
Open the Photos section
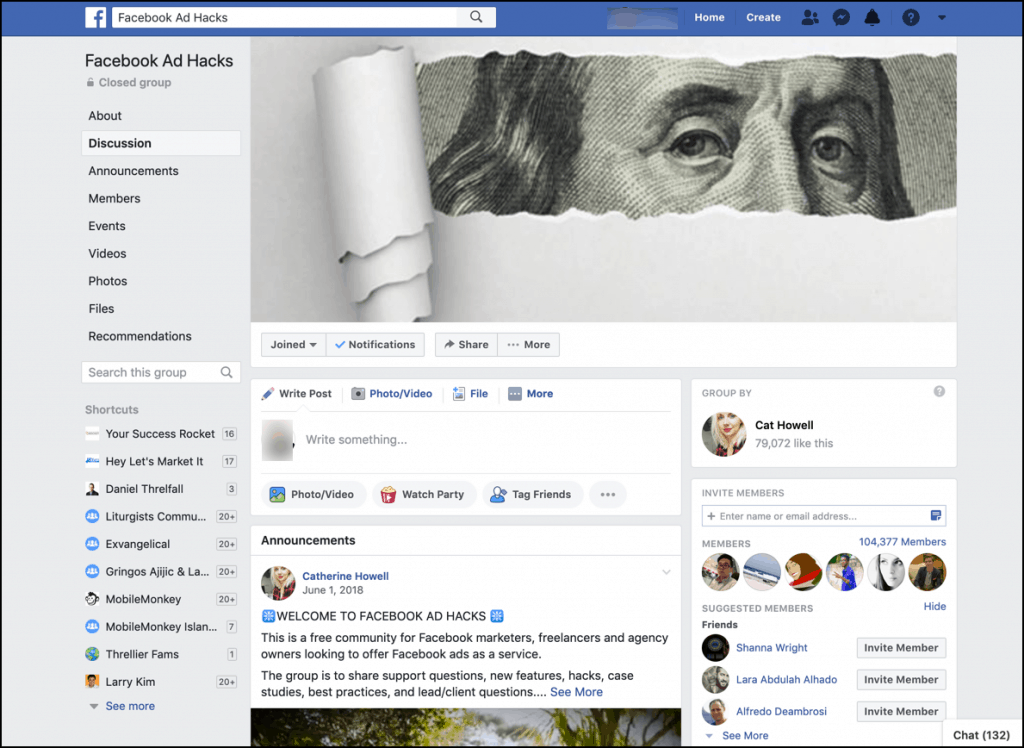108,281
